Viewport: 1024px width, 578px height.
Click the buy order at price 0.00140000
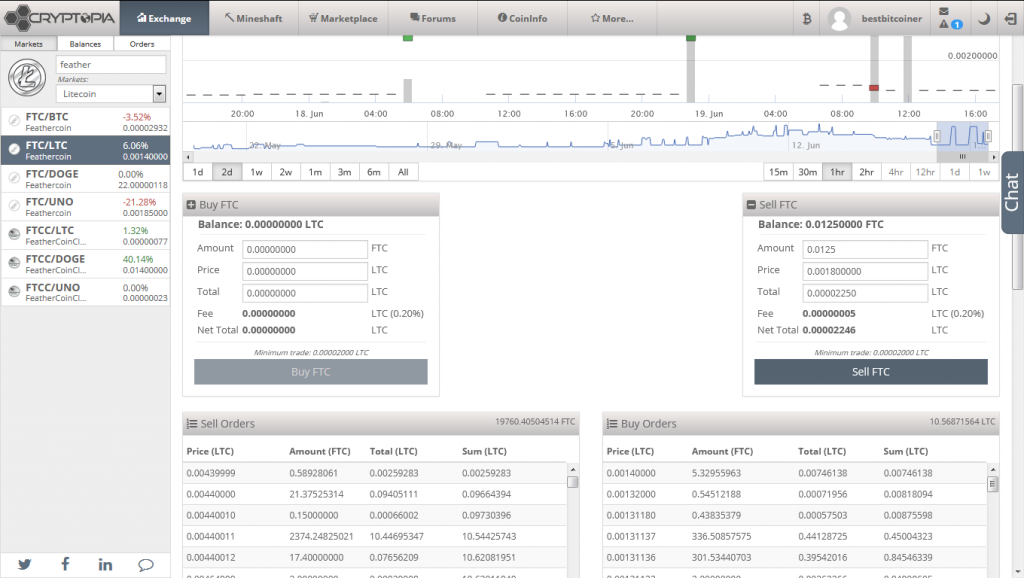tap(795, 473)
